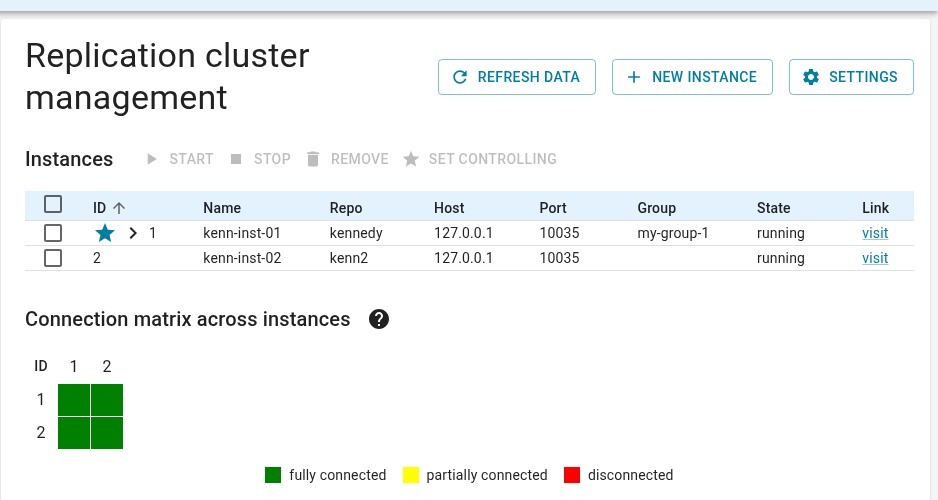Click matrix cell row 2 column 2
This screenshot has width=938, height=500.
click(x=107, y=433)
